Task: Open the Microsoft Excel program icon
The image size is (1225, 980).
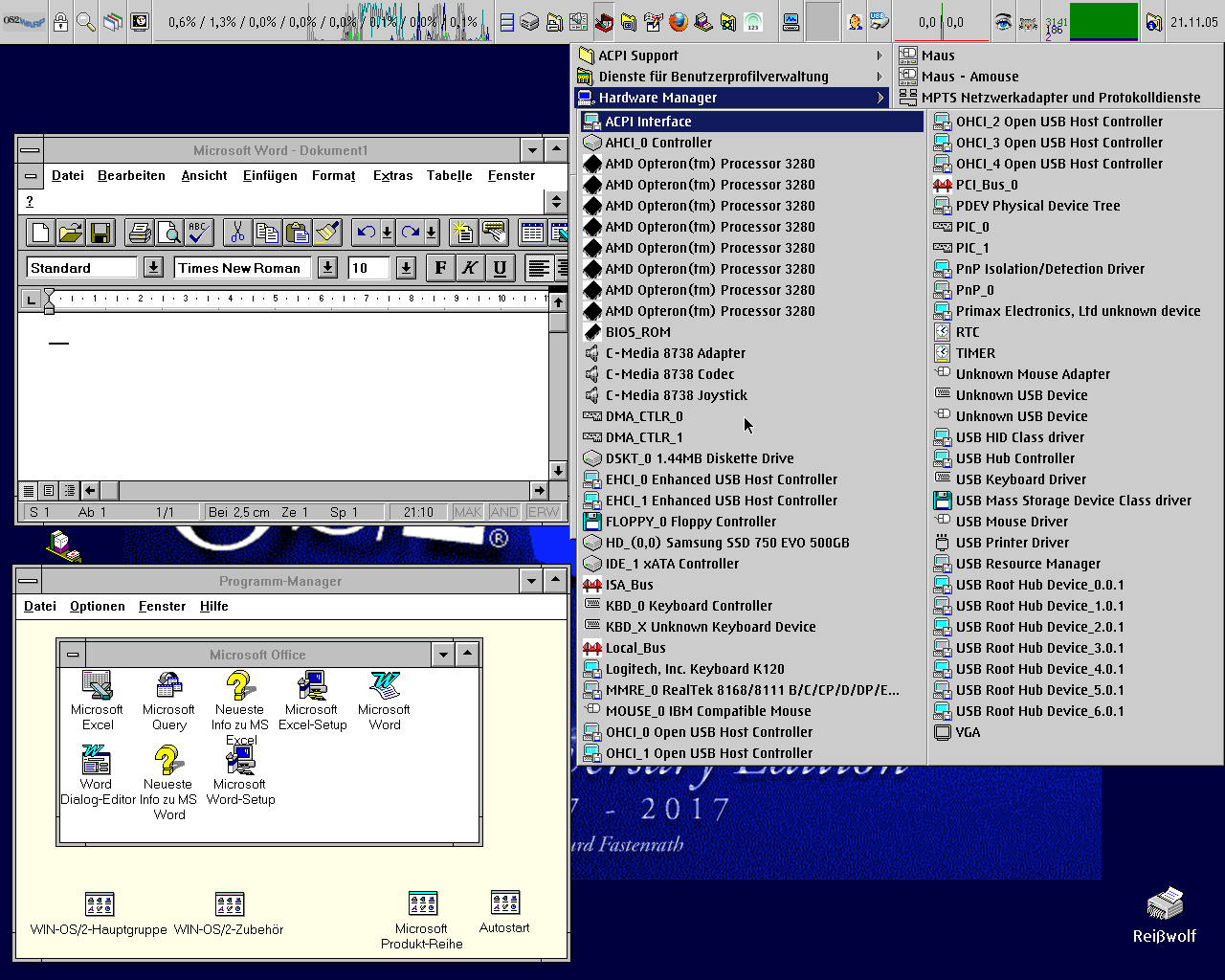Action: coord(97,701)
